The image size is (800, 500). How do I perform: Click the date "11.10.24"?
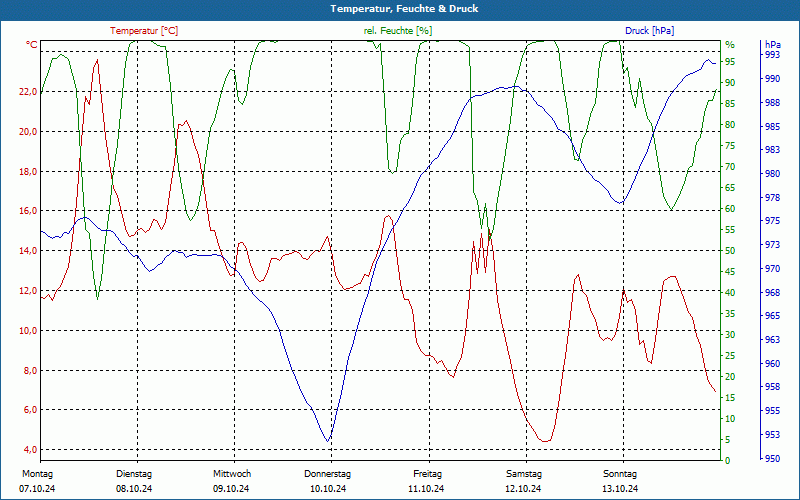[426, 489]
